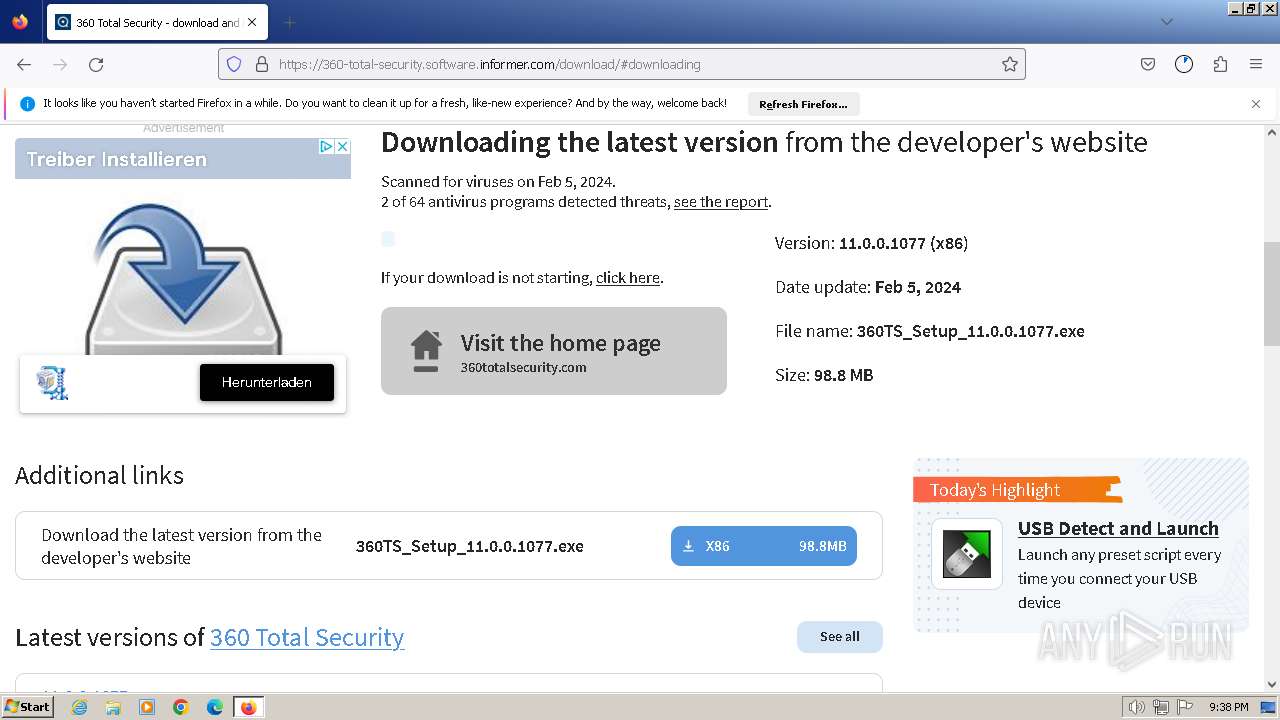This screenshot has height=720, width=1280.
Task: Open the AdChoices icon on the ad
Action: pyautogui.click(x=326, y=146)
